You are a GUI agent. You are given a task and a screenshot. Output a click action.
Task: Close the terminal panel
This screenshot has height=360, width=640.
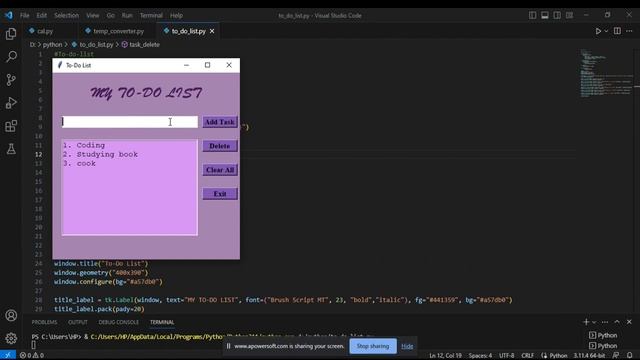(629, 322)
